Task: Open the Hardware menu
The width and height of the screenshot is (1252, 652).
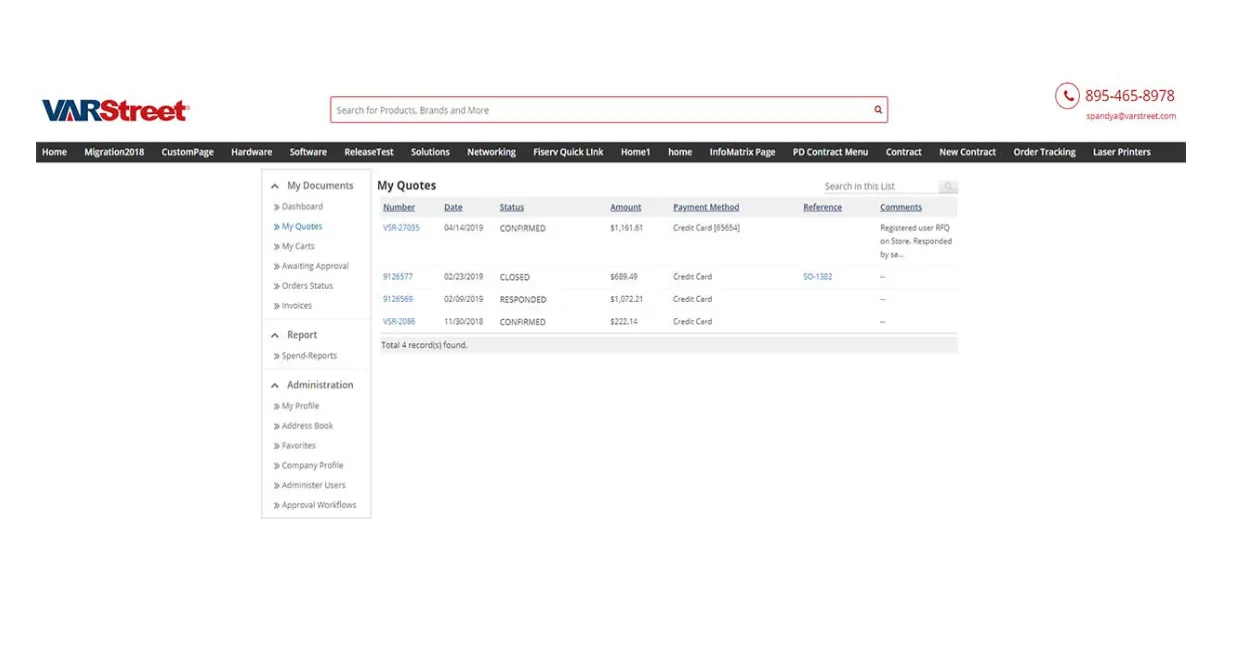Action: (251, 152)
